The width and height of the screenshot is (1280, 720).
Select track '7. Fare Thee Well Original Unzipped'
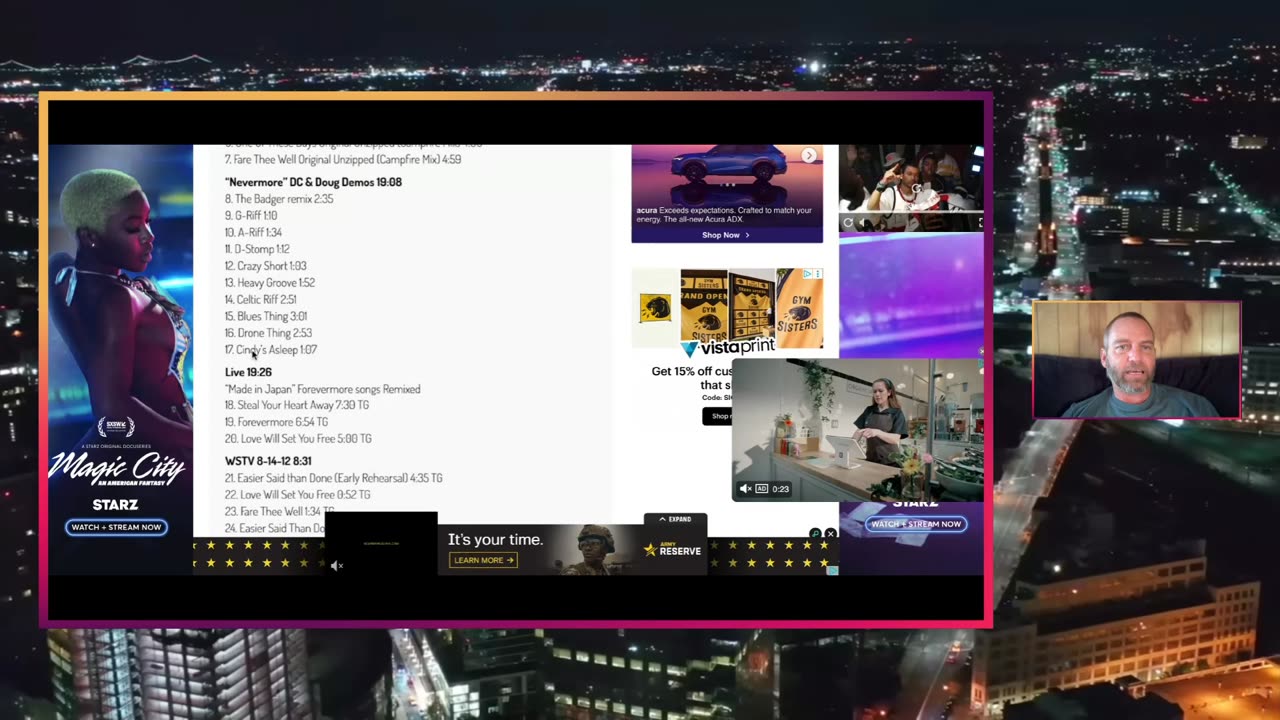tap(343, 159)
